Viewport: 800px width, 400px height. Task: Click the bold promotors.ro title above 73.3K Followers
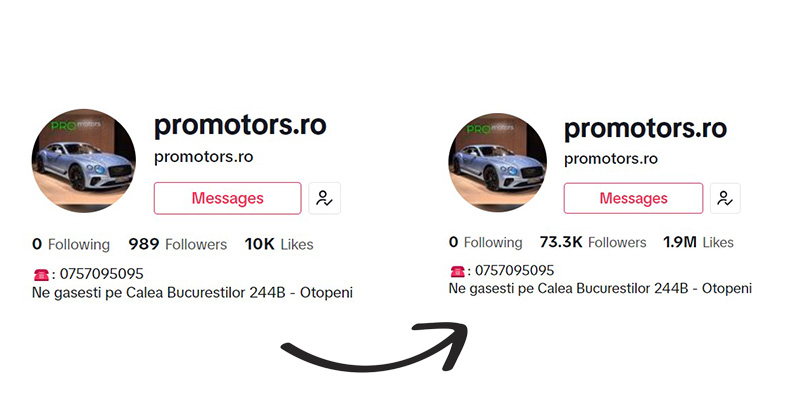tap(645, 128)
